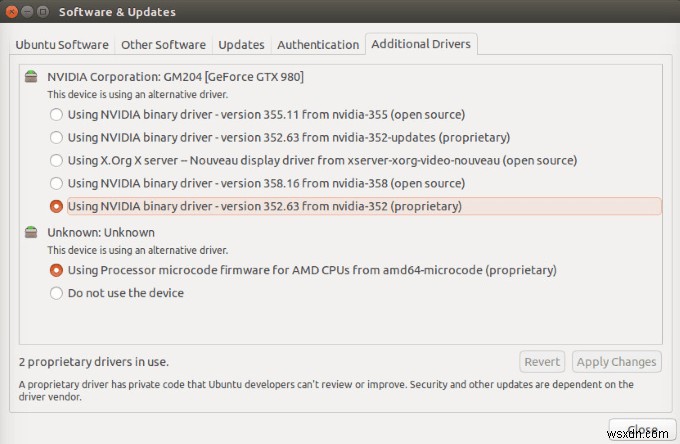This screenshot has width=680, height=444.
Task: Click the Unknown: Unknown device title
Action: click(101, 232)
